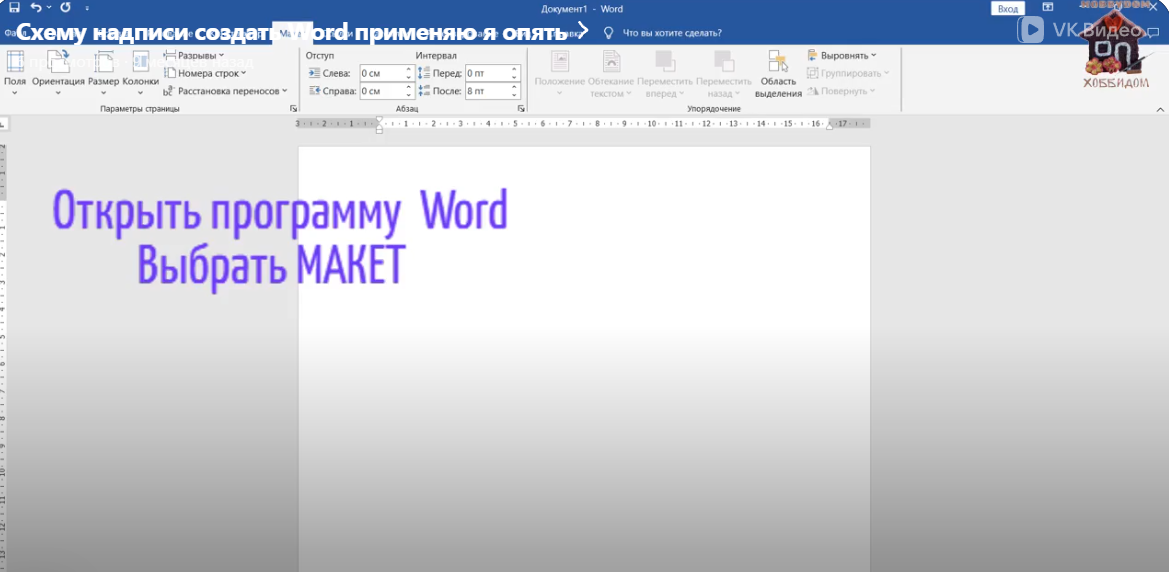Click the Вход sign-in button
The image size is (1169, 572).
[1008, 8]
